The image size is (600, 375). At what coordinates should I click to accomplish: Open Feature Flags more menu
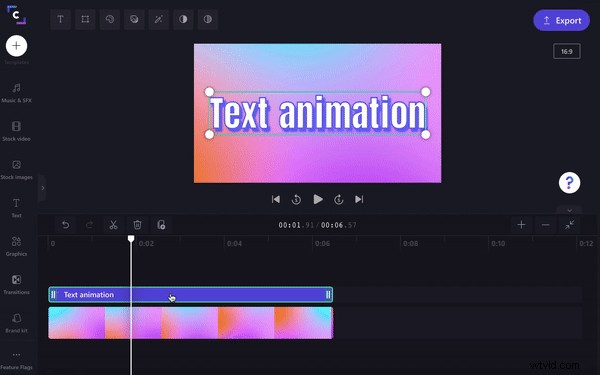click(x=16, y=360)
